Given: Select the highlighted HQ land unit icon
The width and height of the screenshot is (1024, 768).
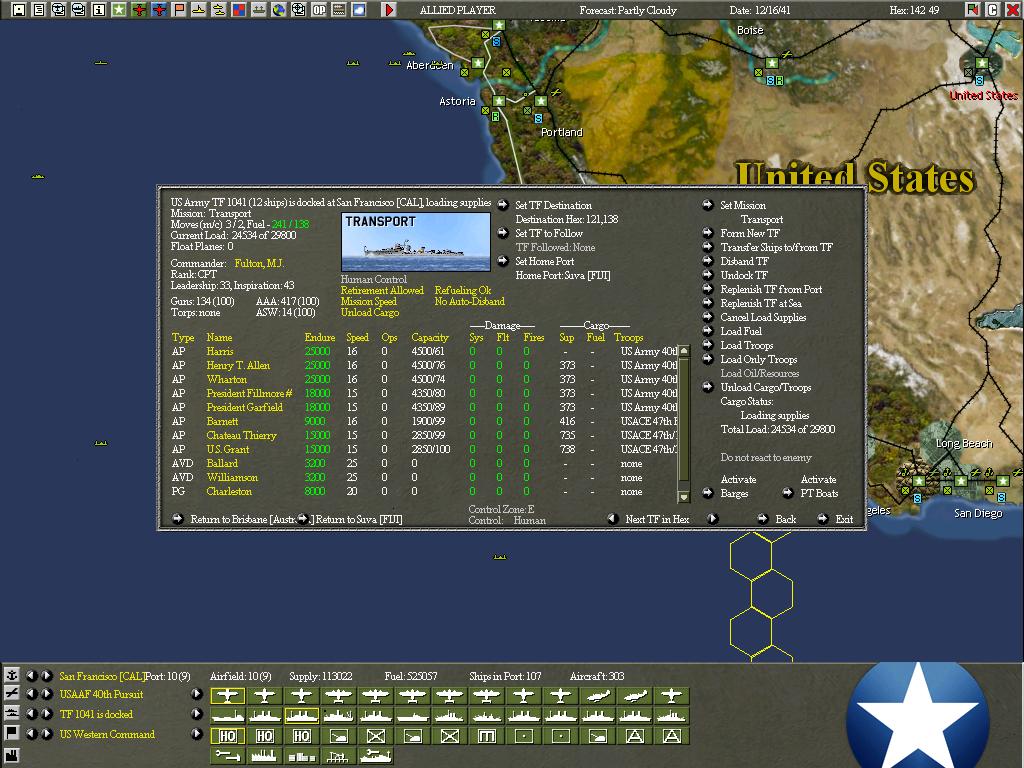Looking at the screenshot, I should tap(227, 736).
